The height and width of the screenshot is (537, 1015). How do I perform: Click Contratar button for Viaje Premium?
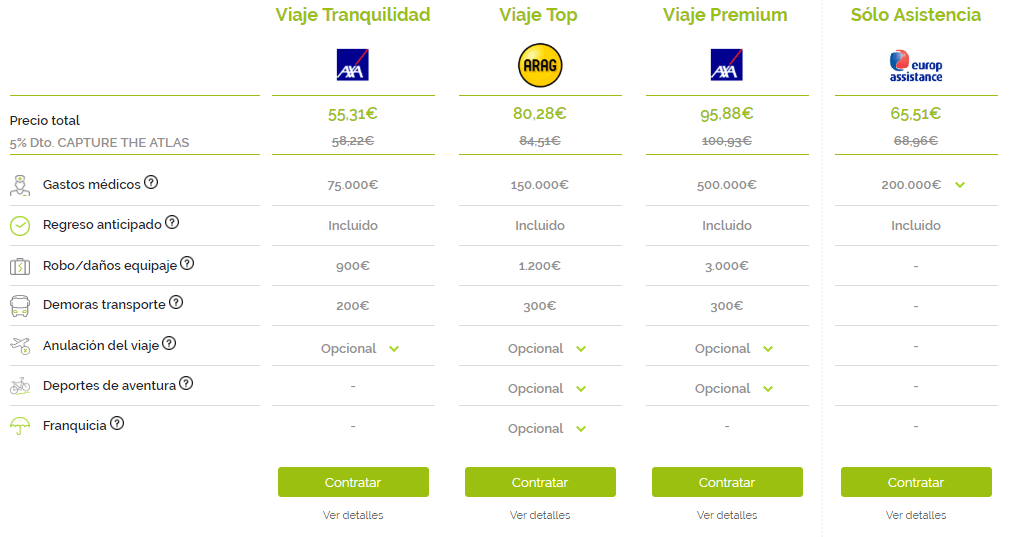click(x=727, y=482)
